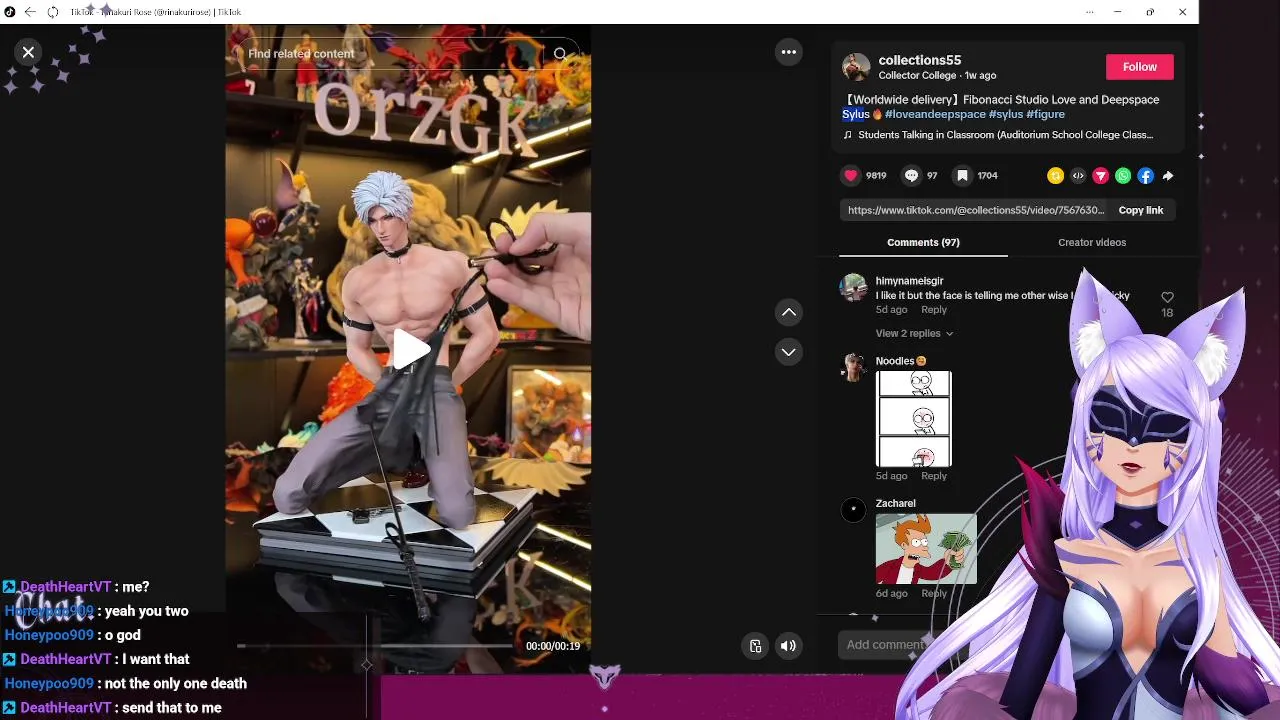The height and width of the screenshot is (720, 1280).
Task: Open collections55 profile avatar
Action: coord(856,67)
